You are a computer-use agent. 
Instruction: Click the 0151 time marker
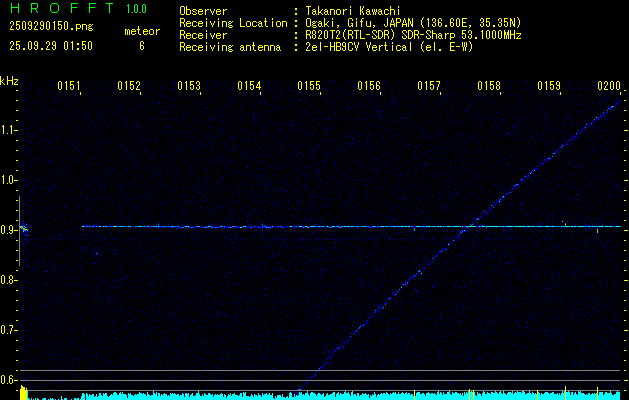[69, 87]
